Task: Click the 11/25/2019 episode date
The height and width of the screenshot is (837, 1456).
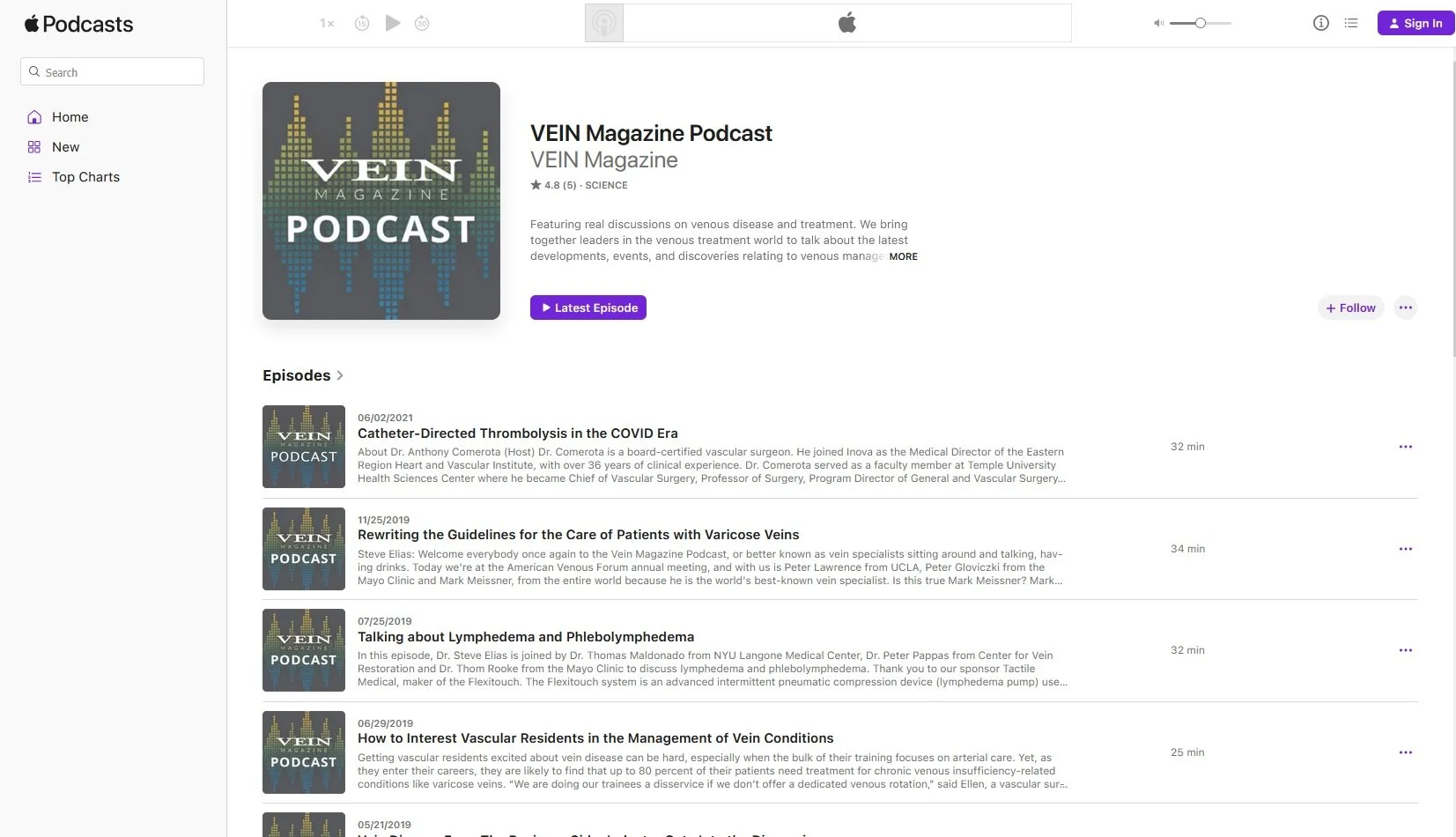Action: point(383,520)
